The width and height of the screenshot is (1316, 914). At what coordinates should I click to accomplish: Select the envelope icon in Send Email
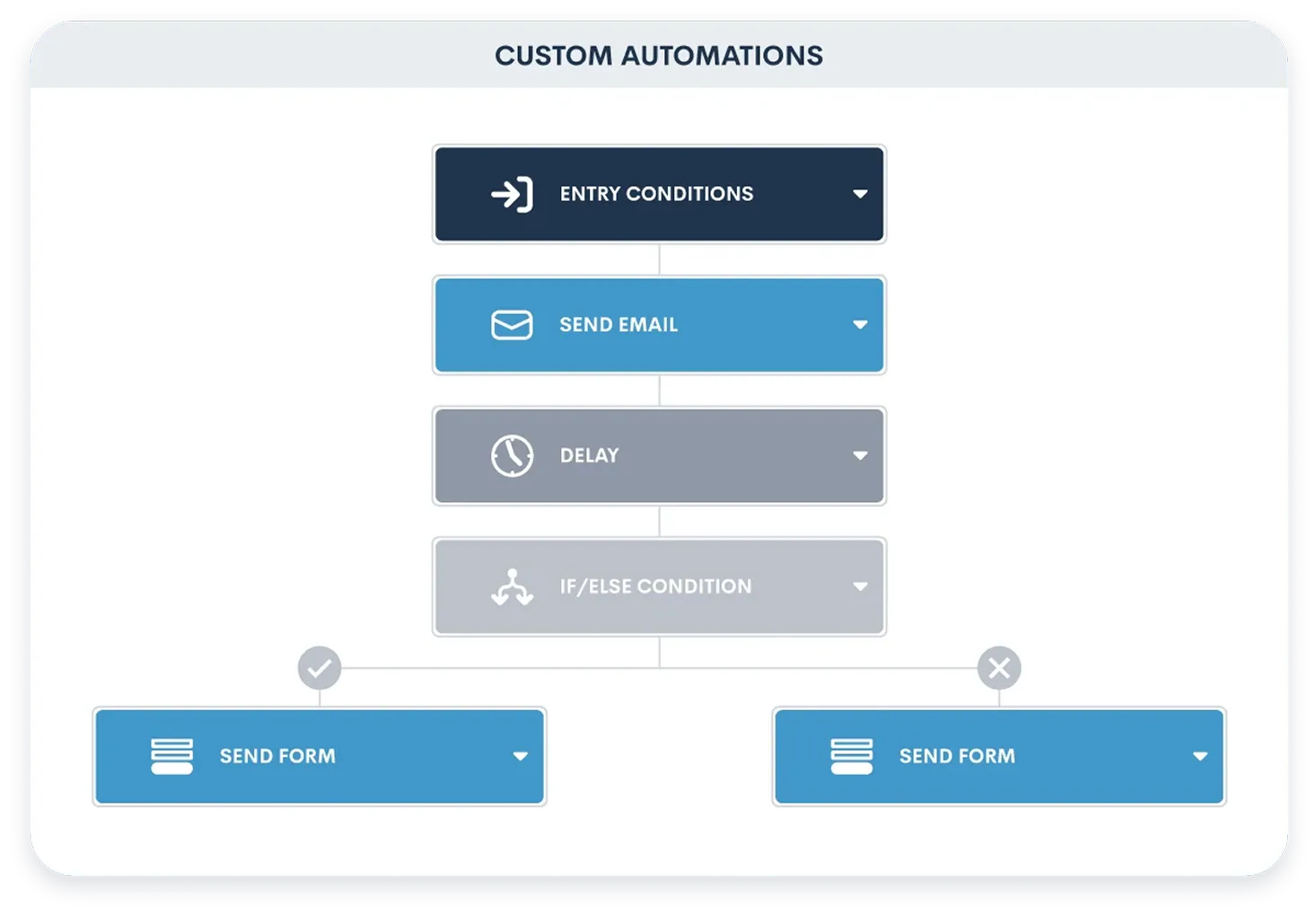click(511, 325)
